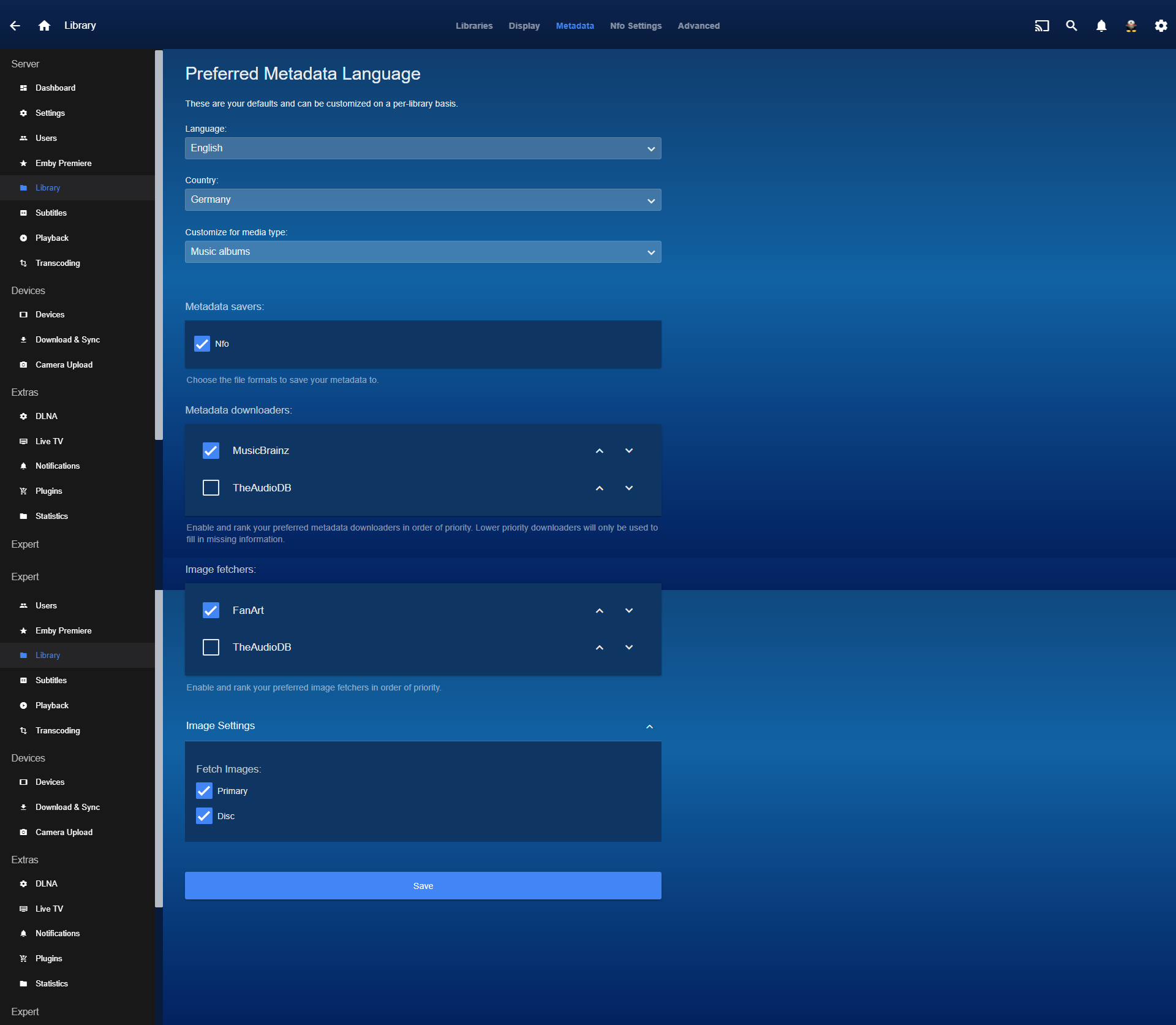Image resolution: width=1176 pixels, height=1025 pixels.
Task: Uncheck the MusicBrainz downloader
Action: click(x=211, y=451)
